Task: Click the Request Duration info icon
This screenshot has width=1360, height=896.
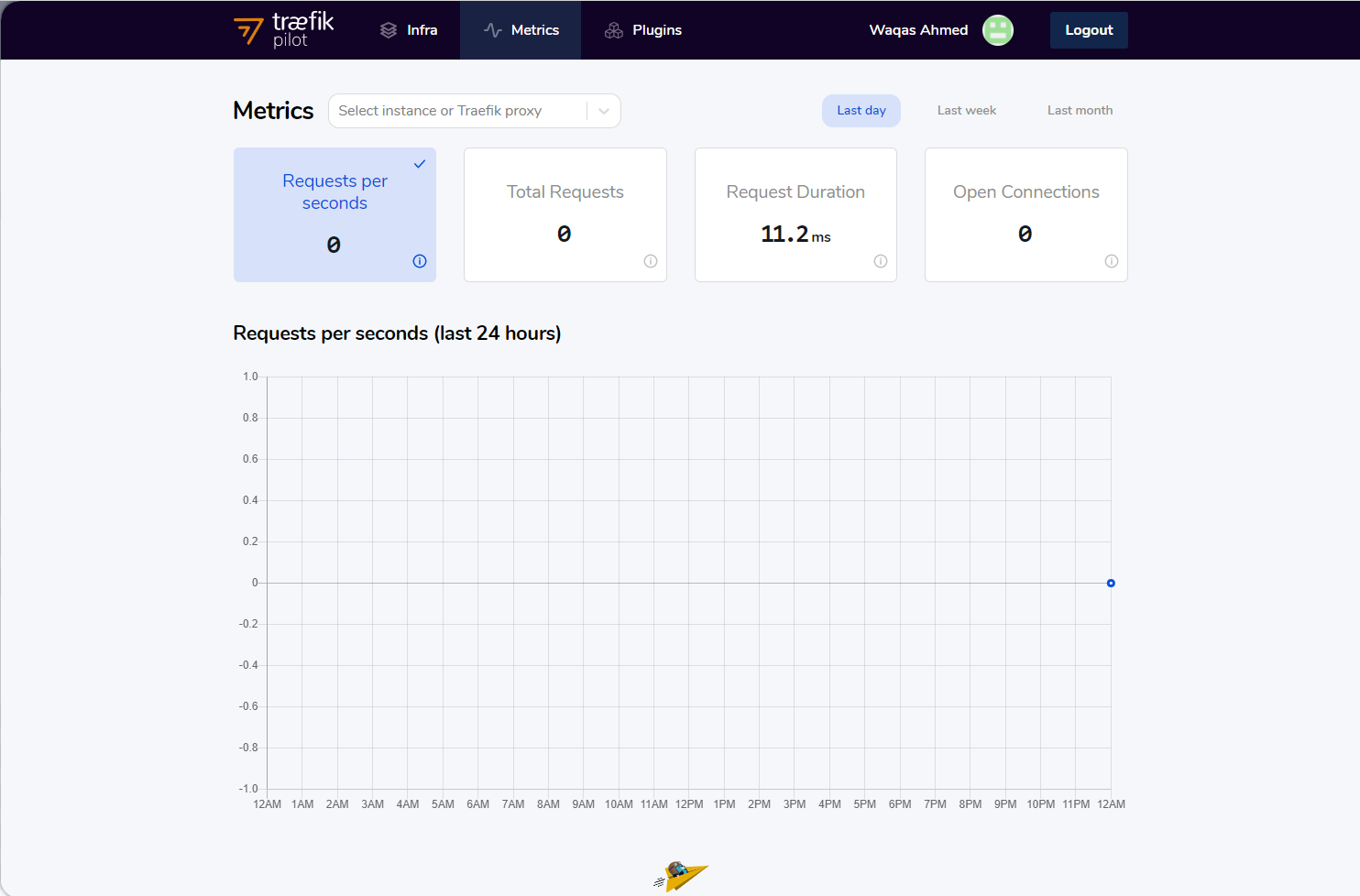Action: tap(880, 261)
